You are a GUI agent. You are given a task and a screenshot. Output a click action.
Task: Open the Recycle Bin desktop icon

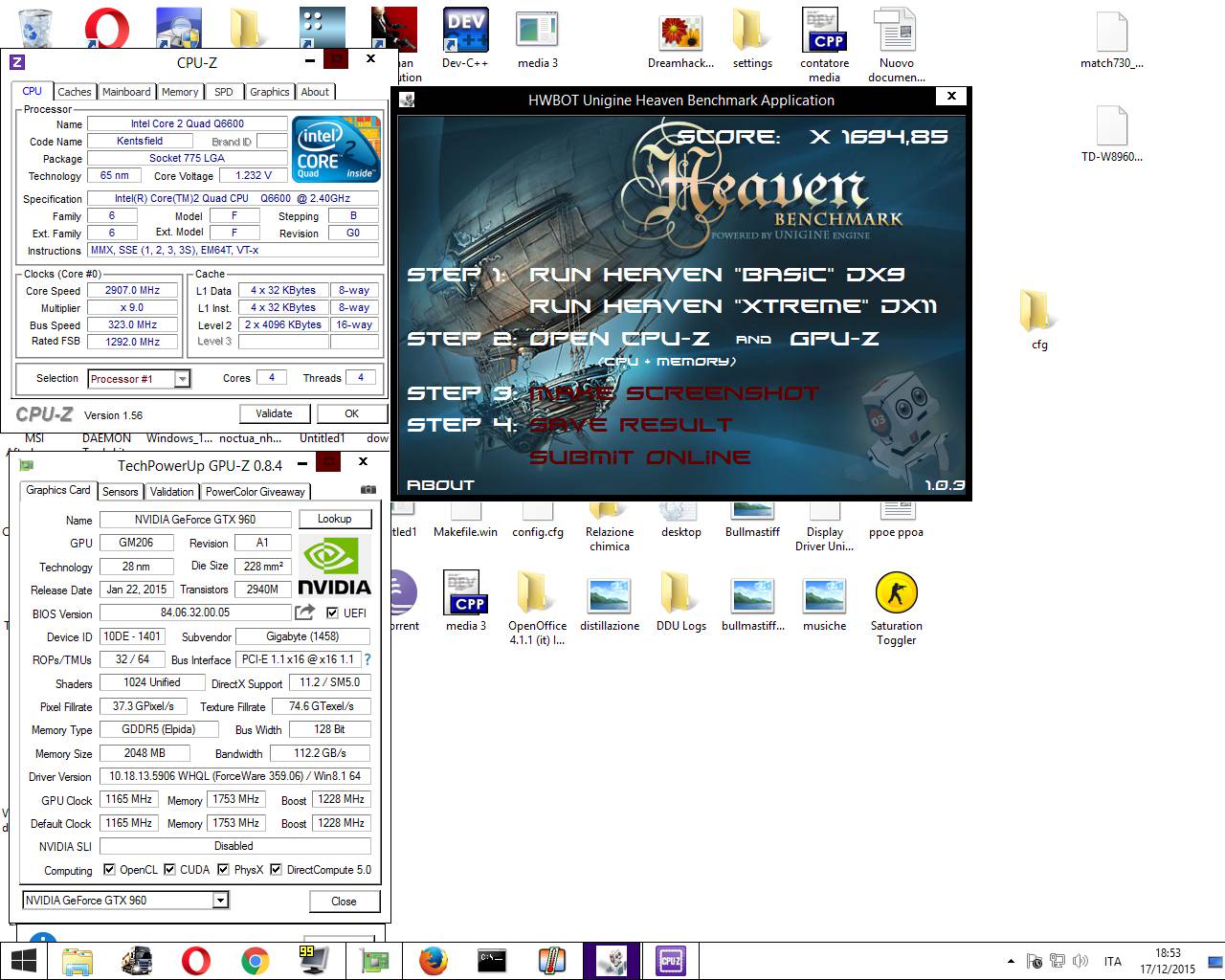click(35, 27)
